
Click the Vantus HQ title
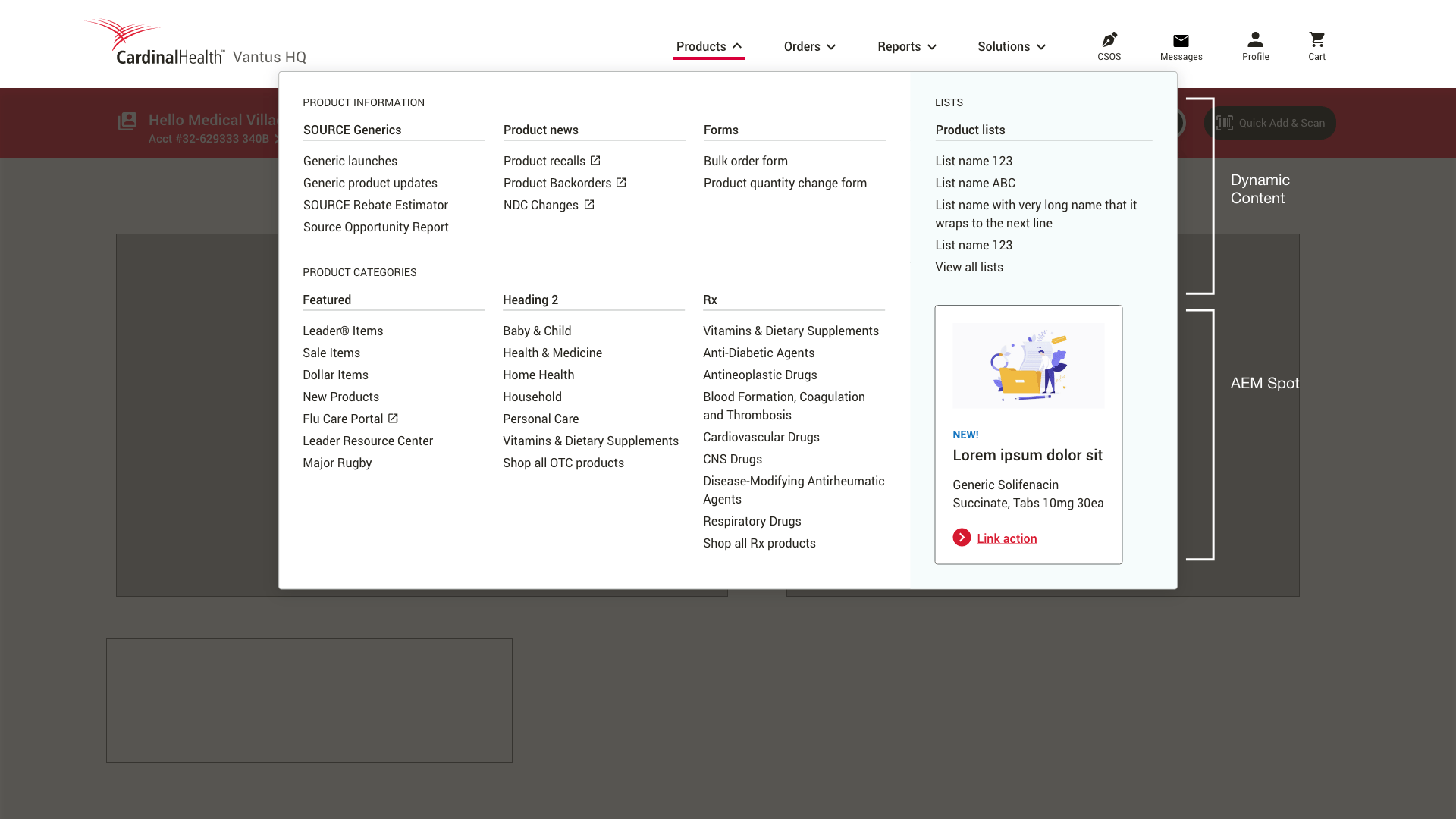[x=269, y=57]
